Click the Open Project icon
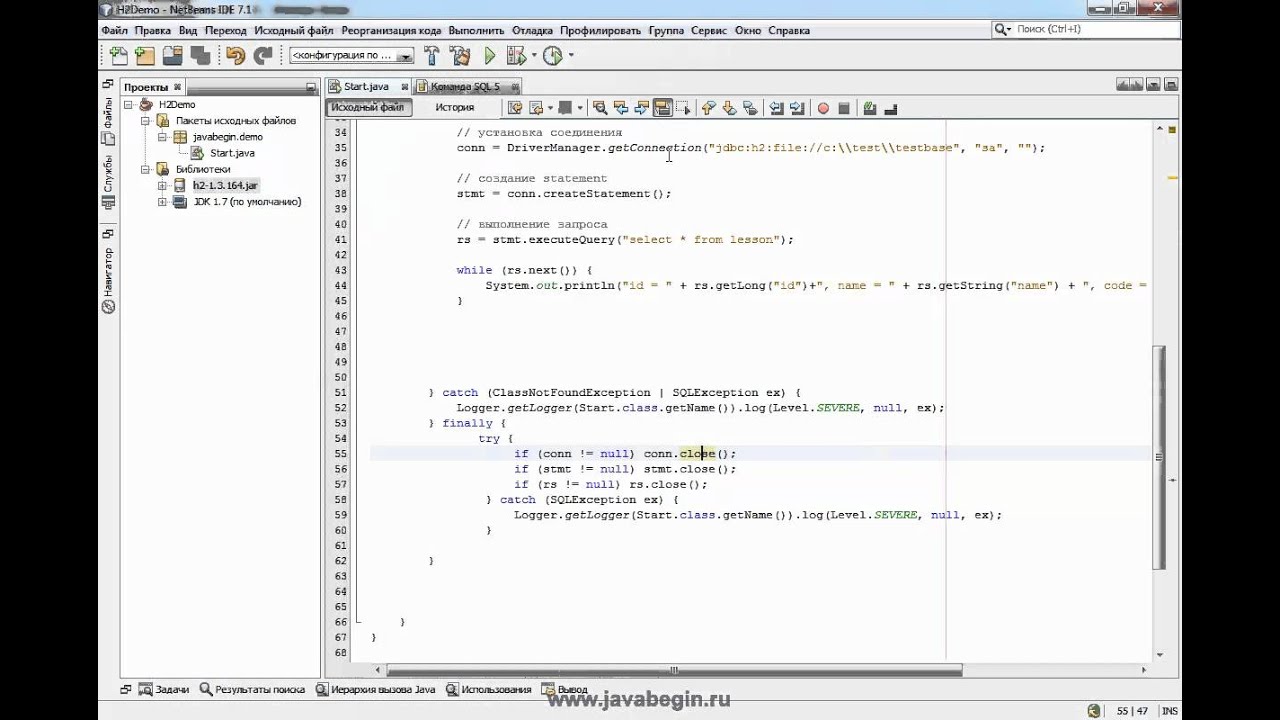Image resolution: width=1280 pixels, height=720 pixels. 172,56
